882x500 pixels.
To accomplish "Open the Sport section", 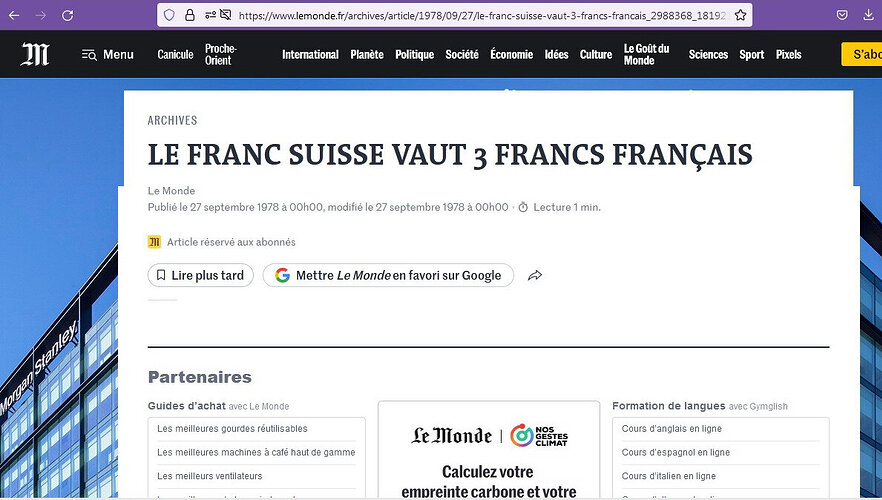I will click(752, 55).
